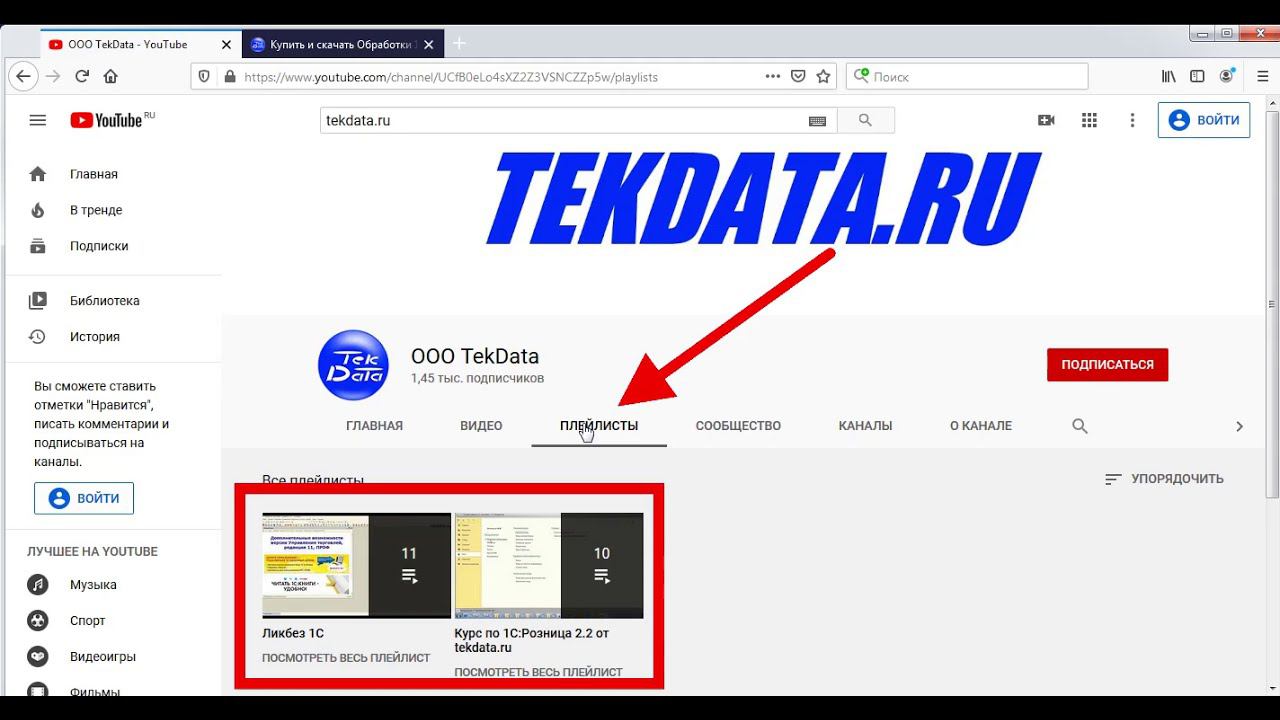
Task: Open the YouTube apps grid icon
Action: coord(1090,120)
